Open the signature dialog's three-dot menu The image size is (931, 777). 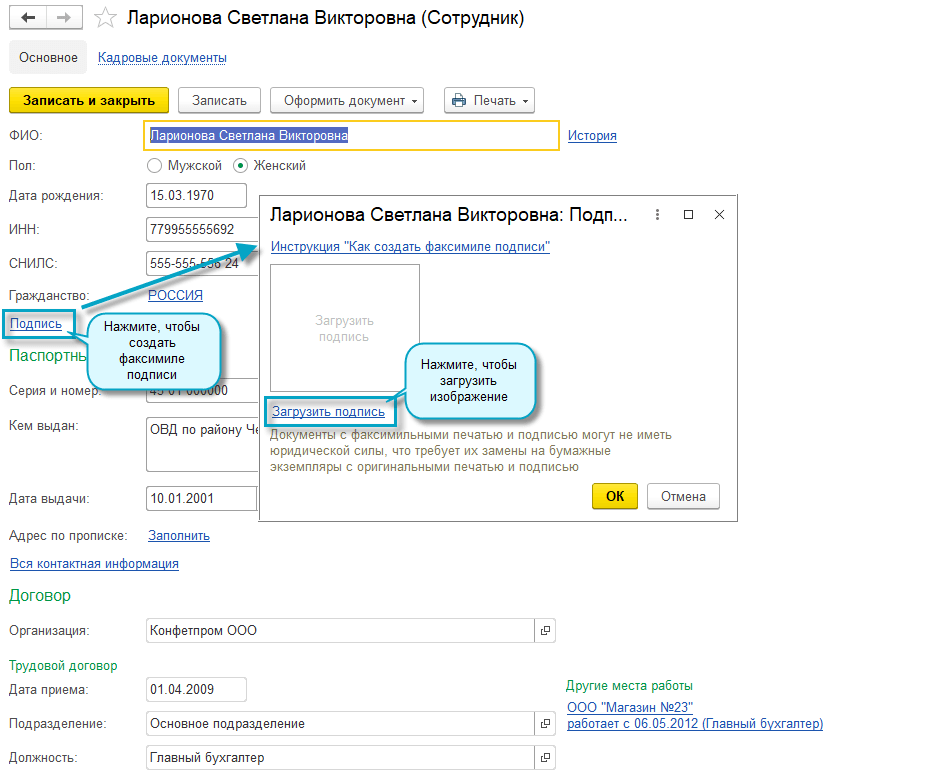pyautogui.click(x=657, y=215)
